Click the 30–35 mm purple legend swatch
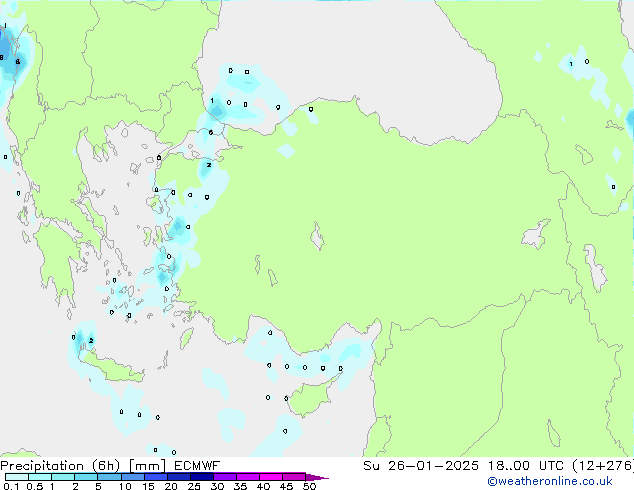 coord(224,477)
